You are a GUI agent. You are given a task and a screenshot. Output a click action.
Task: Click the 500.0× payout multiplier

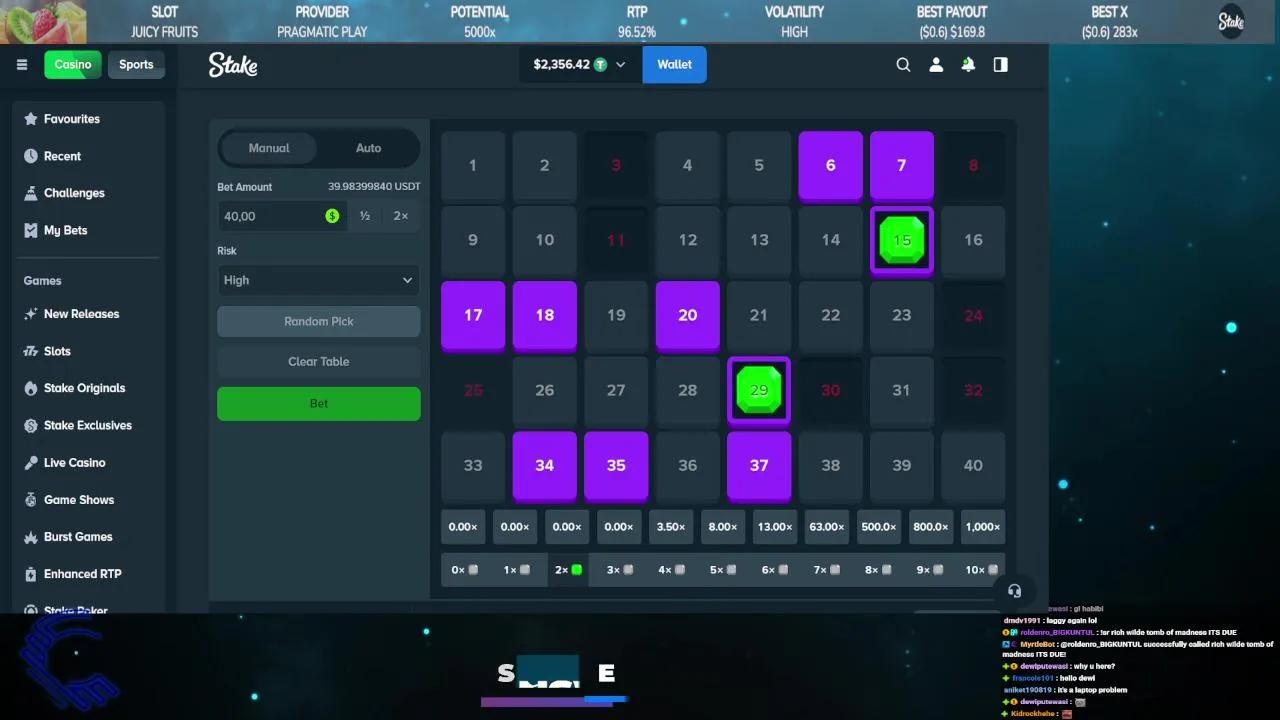click(878, 527)
